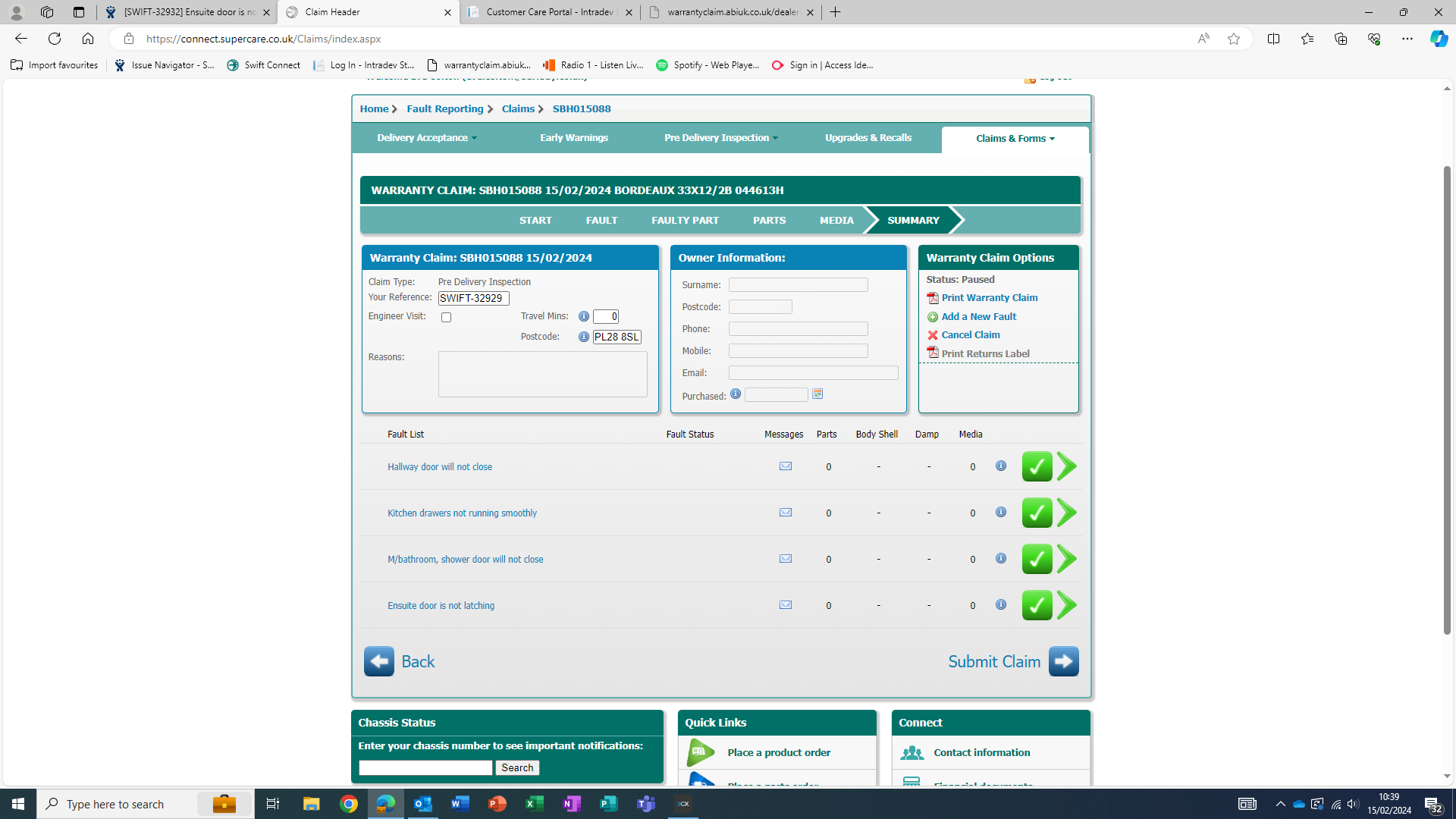Click the Print Returns Label PDF icon
The image size is (1456, 819).
tap(933, 353)
